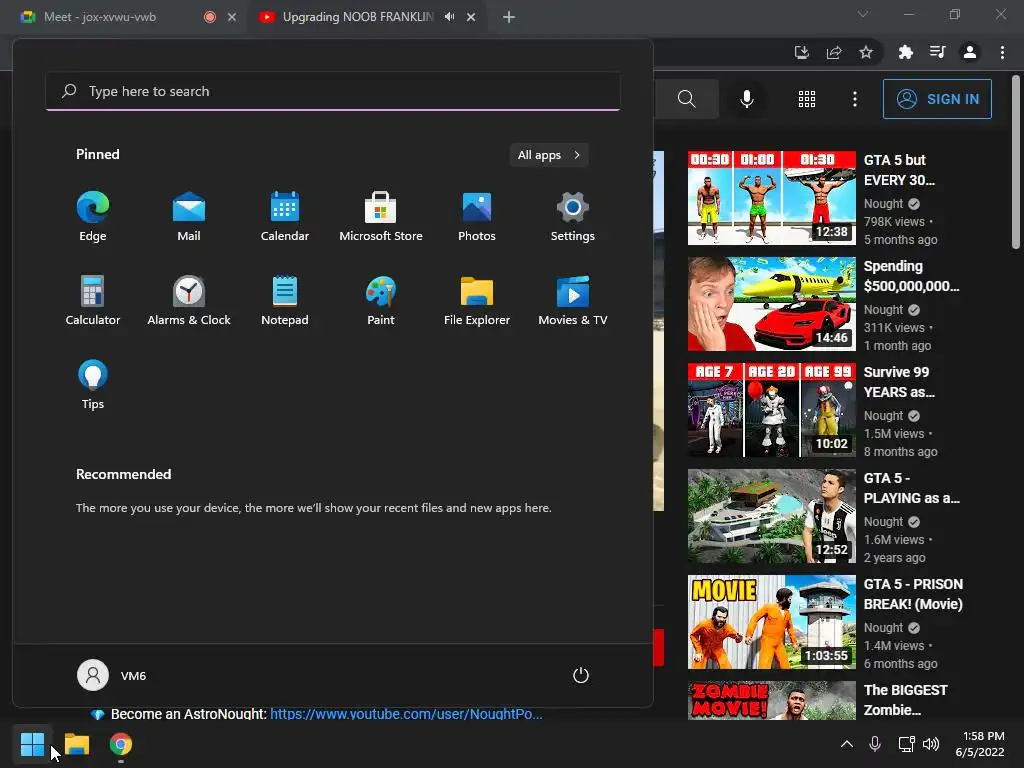The width and height of the screenshot is (1024, 768).
Task: Open the volume control in the tray
Action: (x=931, y=744)
